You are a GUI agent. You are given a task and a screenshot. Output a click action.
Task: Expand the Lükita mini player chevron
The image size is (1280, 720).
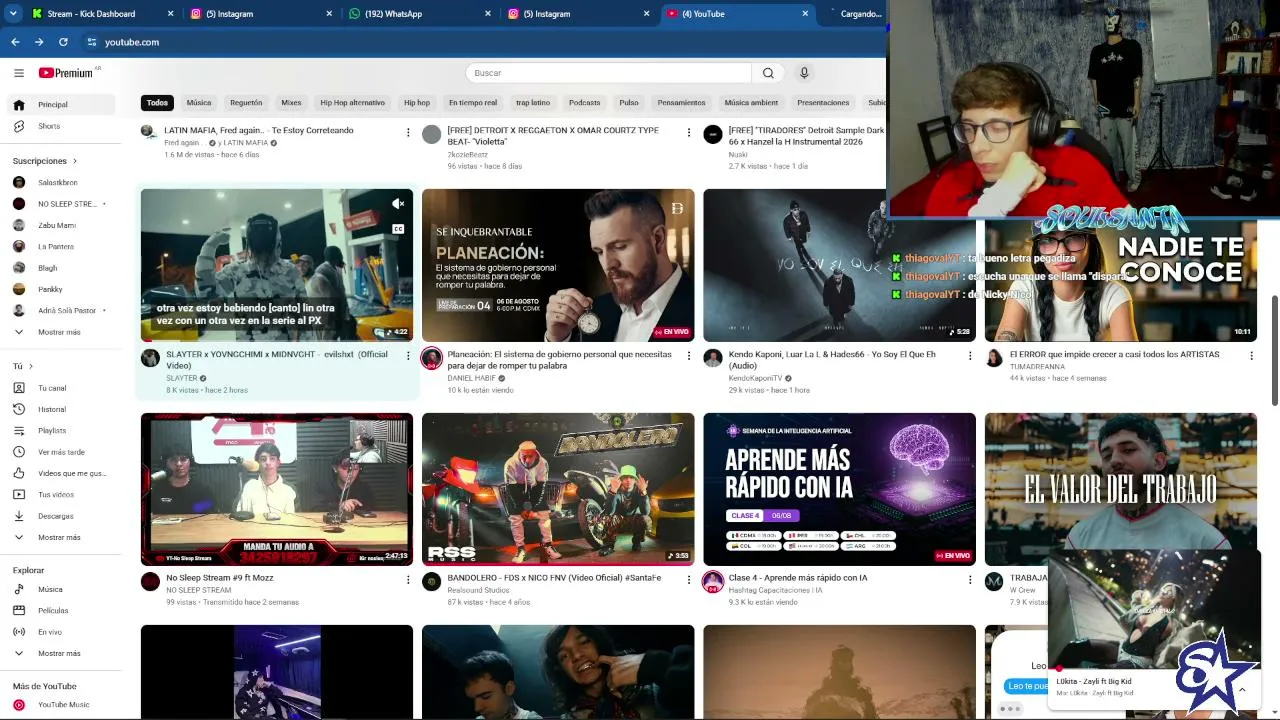[1242, 689]
